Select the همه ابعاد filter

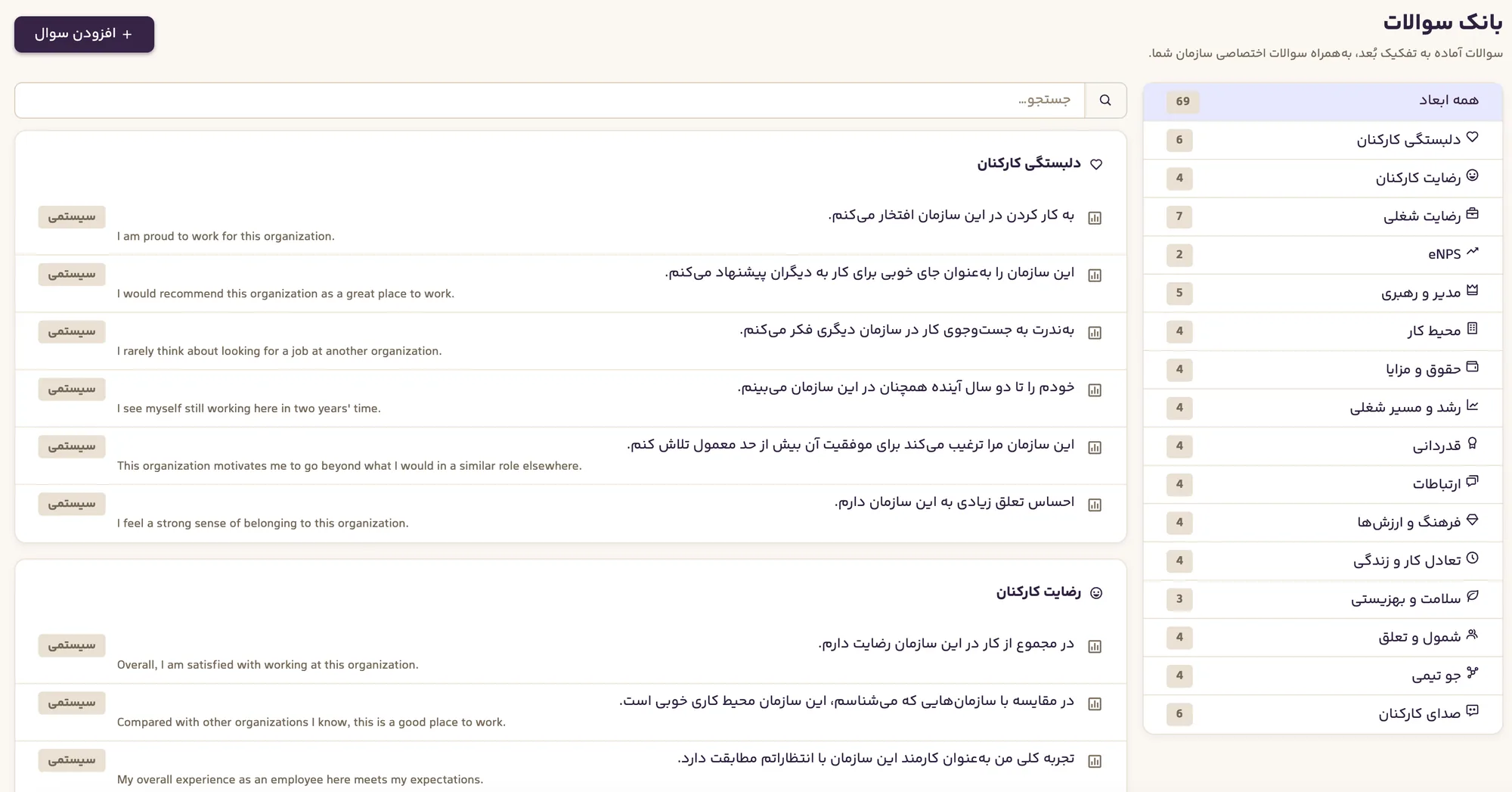[1323, 101]
